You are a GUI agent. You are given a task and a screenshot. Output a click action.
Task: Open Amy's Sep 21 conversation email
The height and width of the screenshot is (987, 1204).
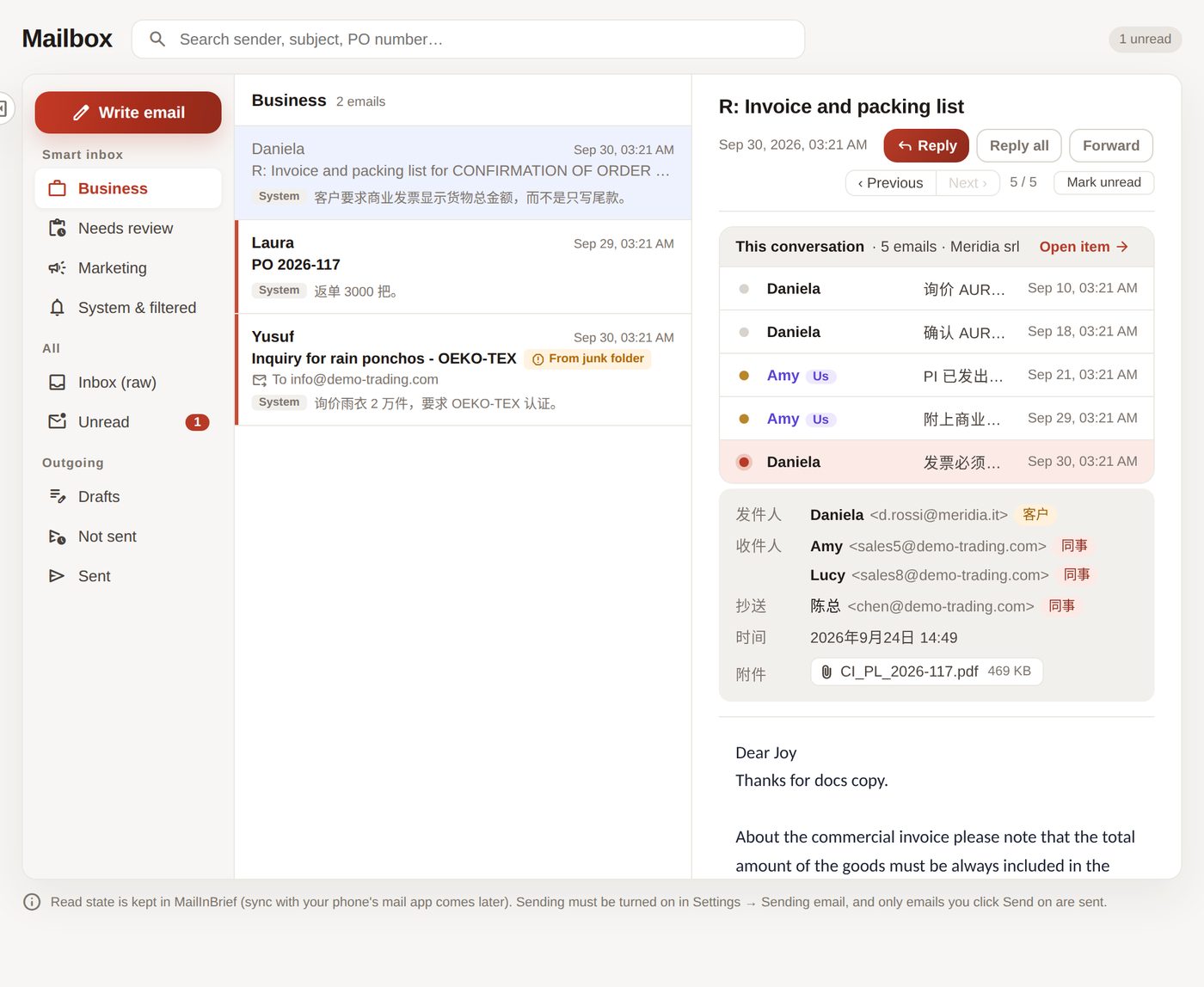pos(937,376)
